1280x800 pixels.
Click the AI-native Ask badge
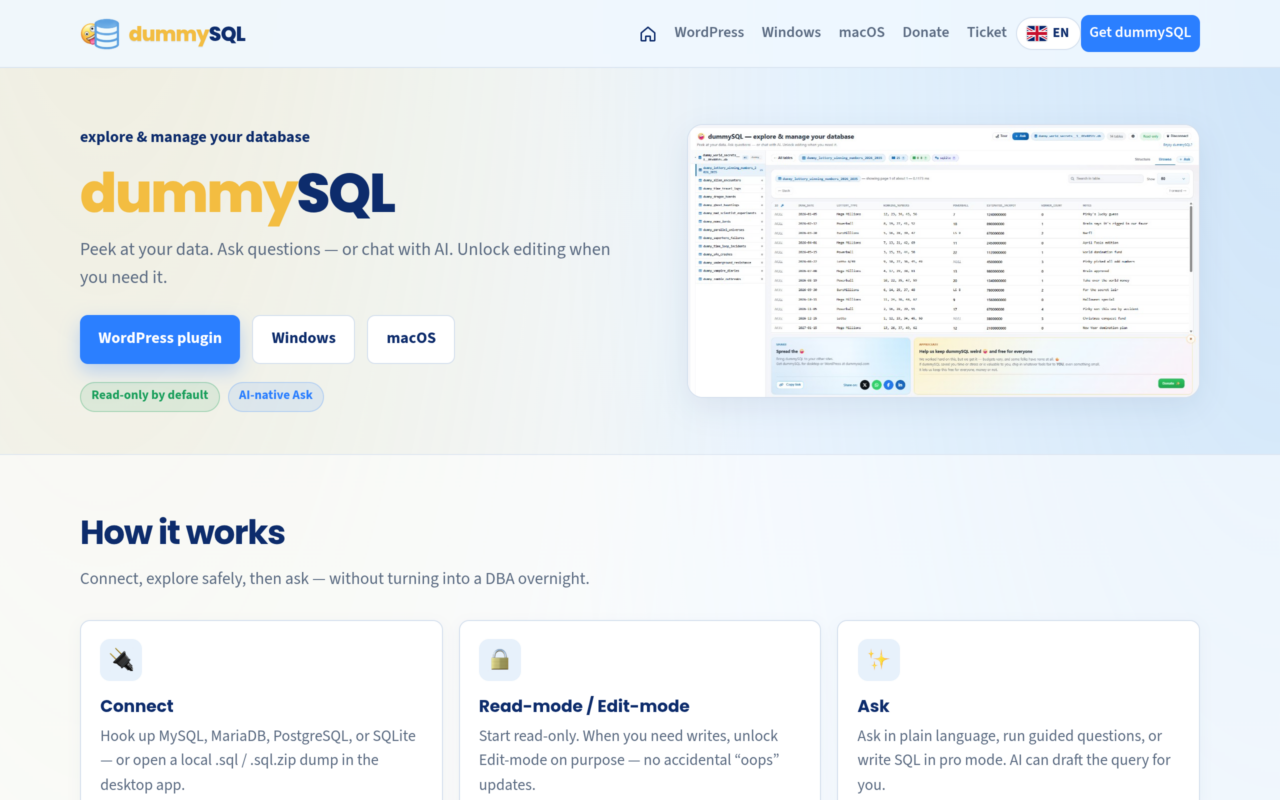click(x=276, y=396)
